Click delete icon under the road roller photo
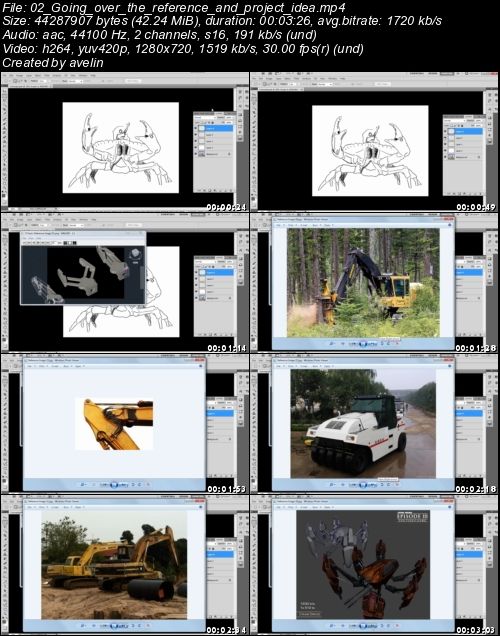 395,485
